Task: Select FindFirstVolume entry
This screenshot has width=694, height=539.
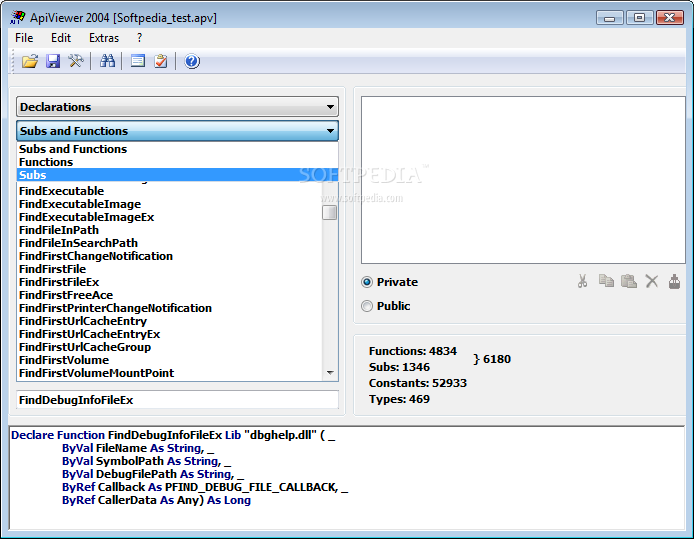Action: [64, 360]
